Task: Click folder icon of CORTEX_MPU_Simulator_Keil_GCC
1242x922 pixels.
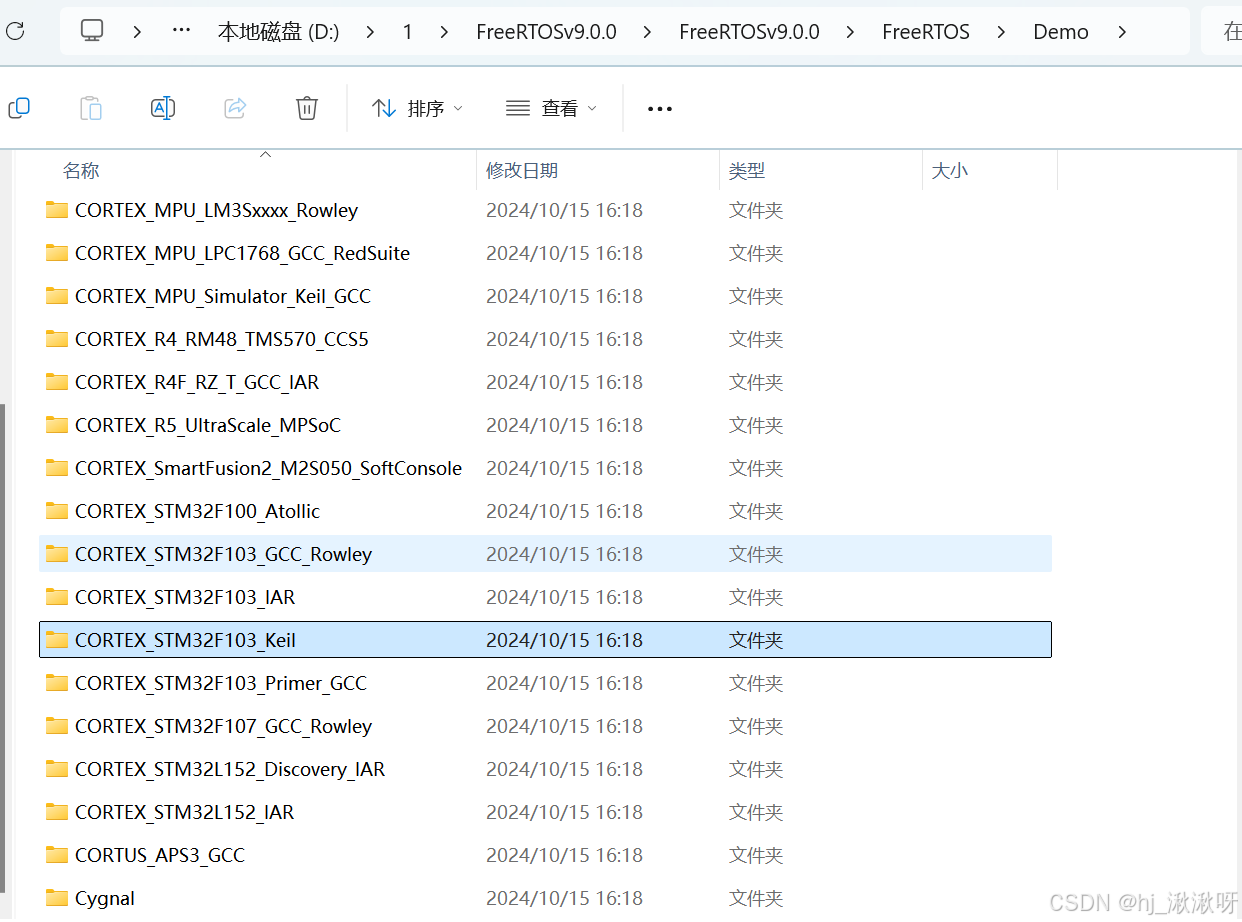Action: pyautogui.click(x=57, y=296)
